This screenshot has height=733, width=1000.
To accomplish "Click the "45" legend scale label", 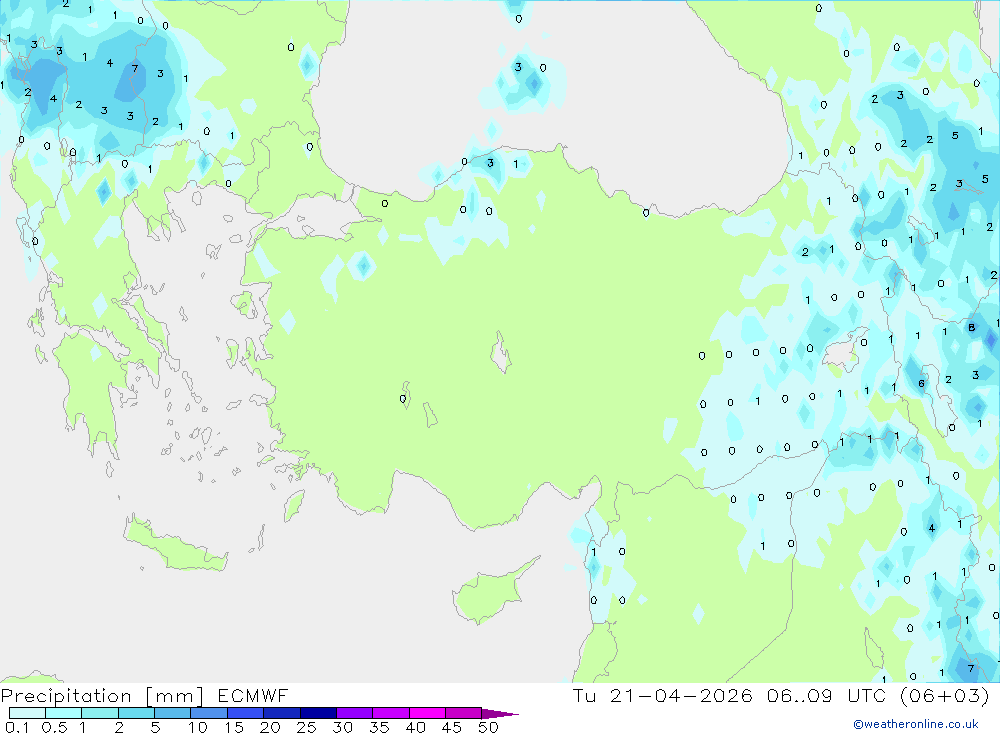I will [x=452, y=727].
